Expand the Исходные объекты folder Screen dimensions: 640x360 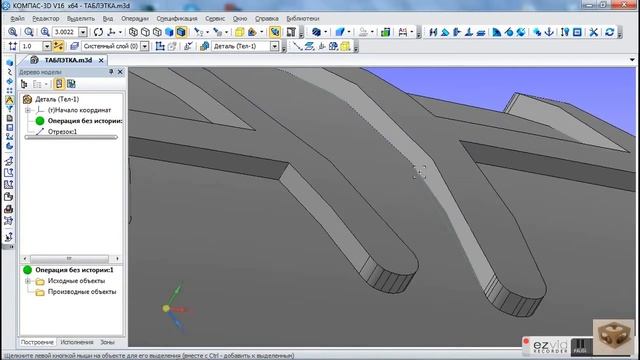click(x=28, y=281)
